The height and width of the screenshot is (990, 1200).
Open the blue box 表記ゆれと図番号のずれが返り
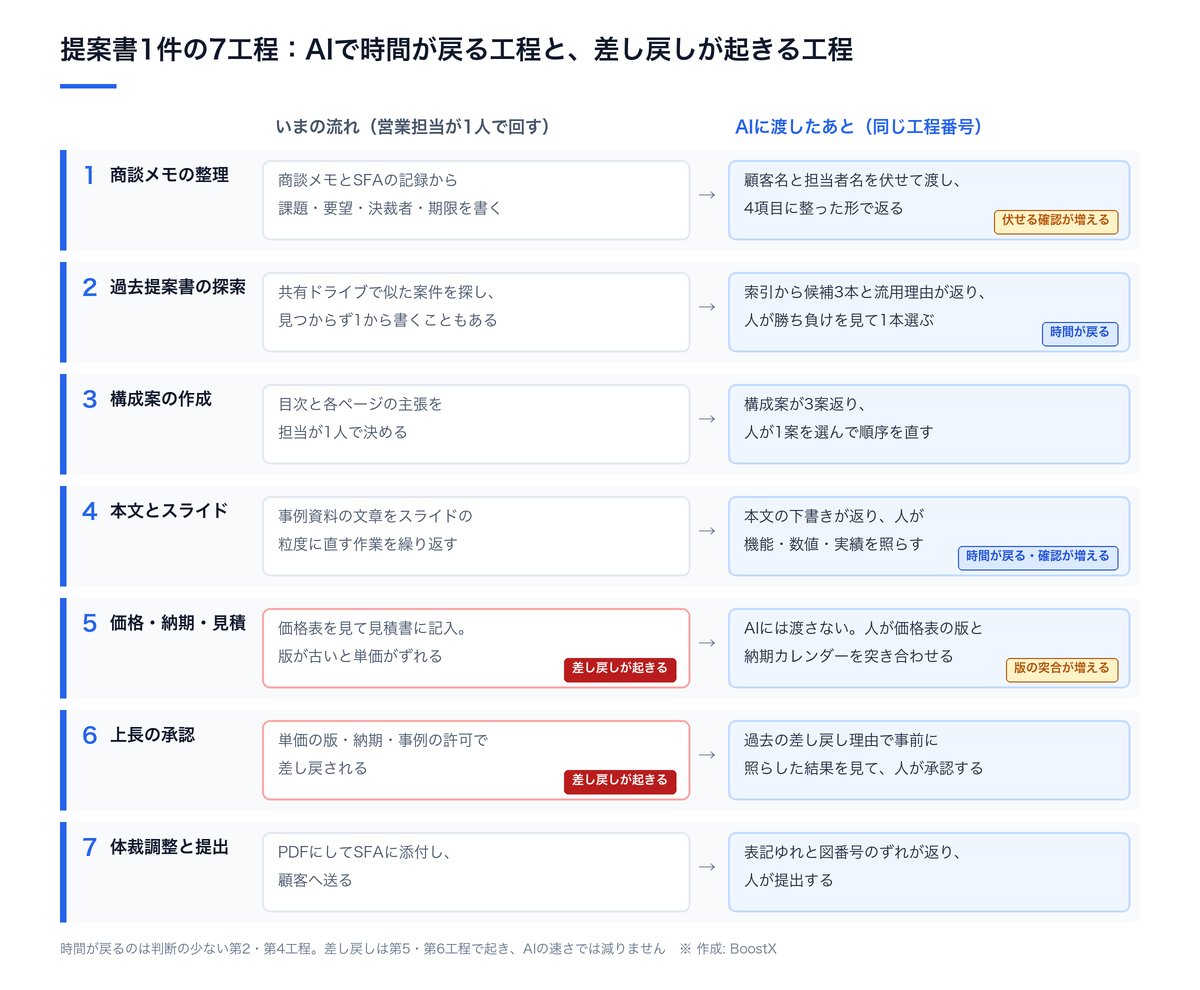(929, 872)
